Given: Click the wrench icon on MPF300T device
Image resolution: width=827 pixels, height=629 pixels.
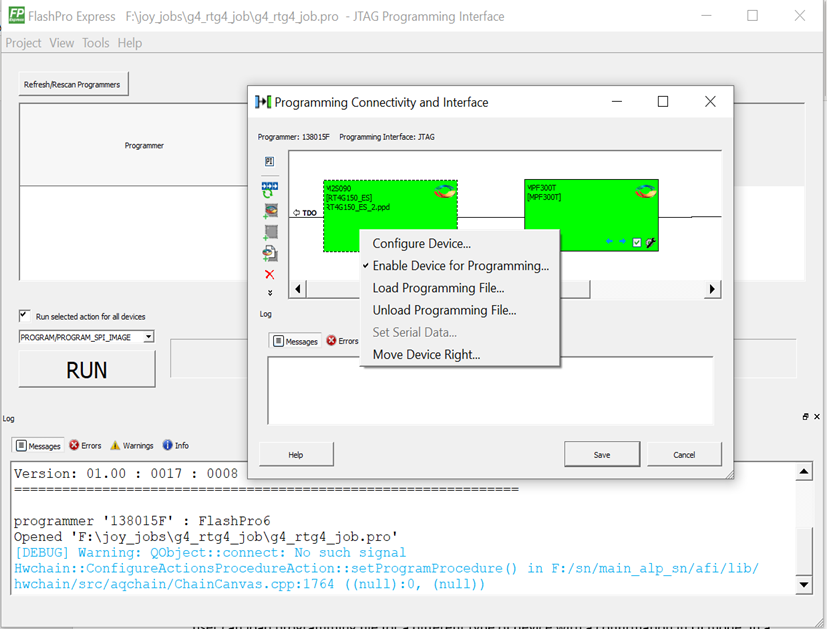Looking at the screenshot, I should point(650,242).
